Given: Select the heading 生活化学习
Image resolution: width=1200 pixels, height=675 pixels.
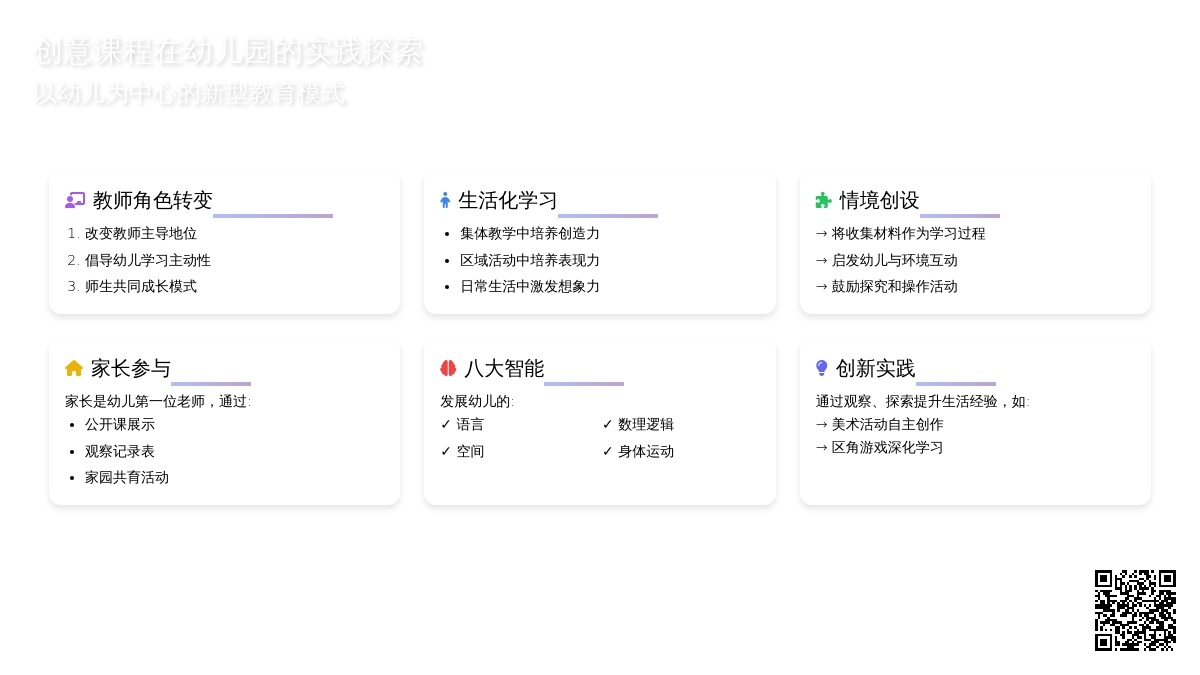Looking at the screenshot, I should click(508, 200).
